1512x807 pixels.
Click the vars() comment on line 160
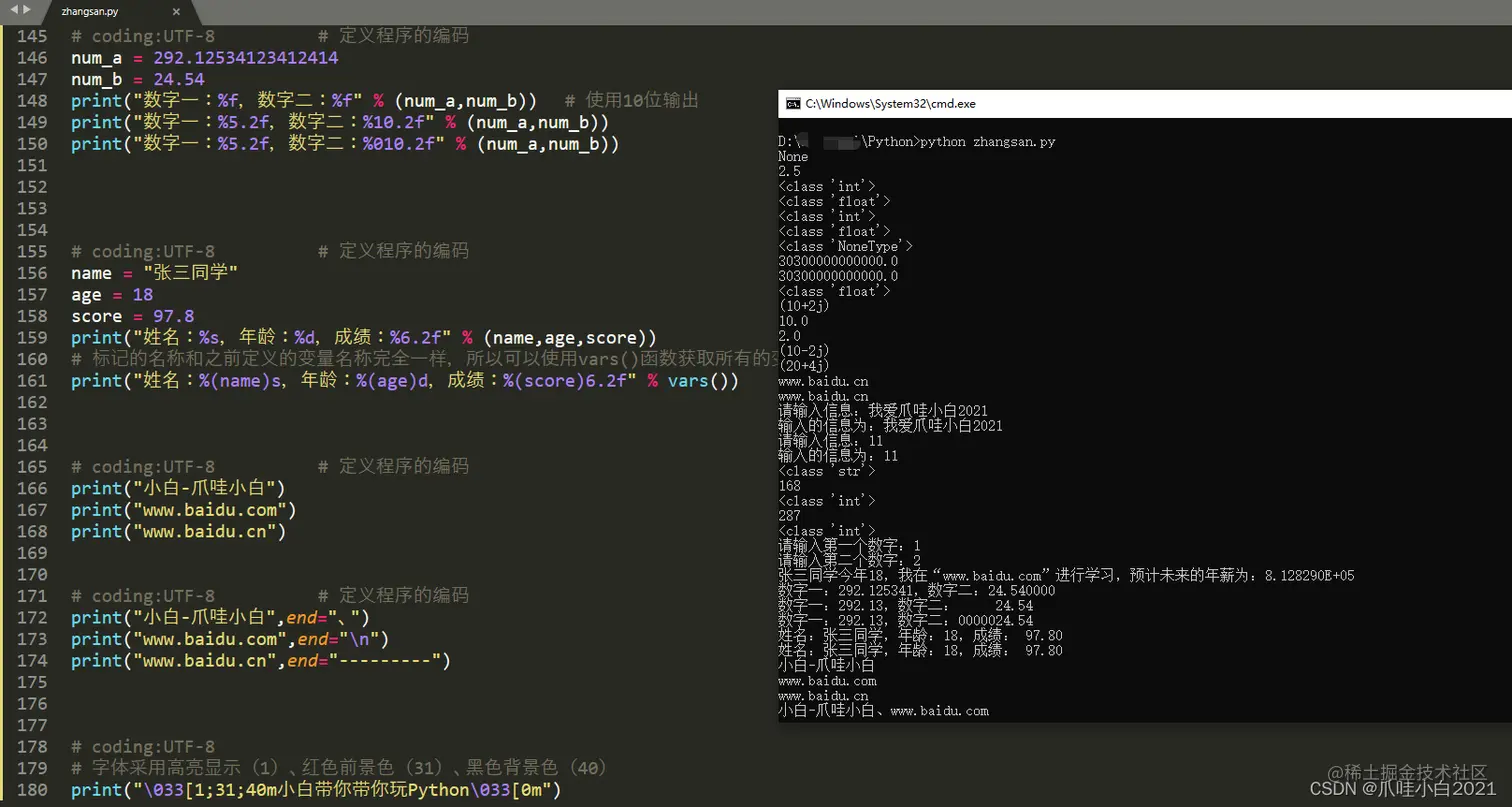425,359
